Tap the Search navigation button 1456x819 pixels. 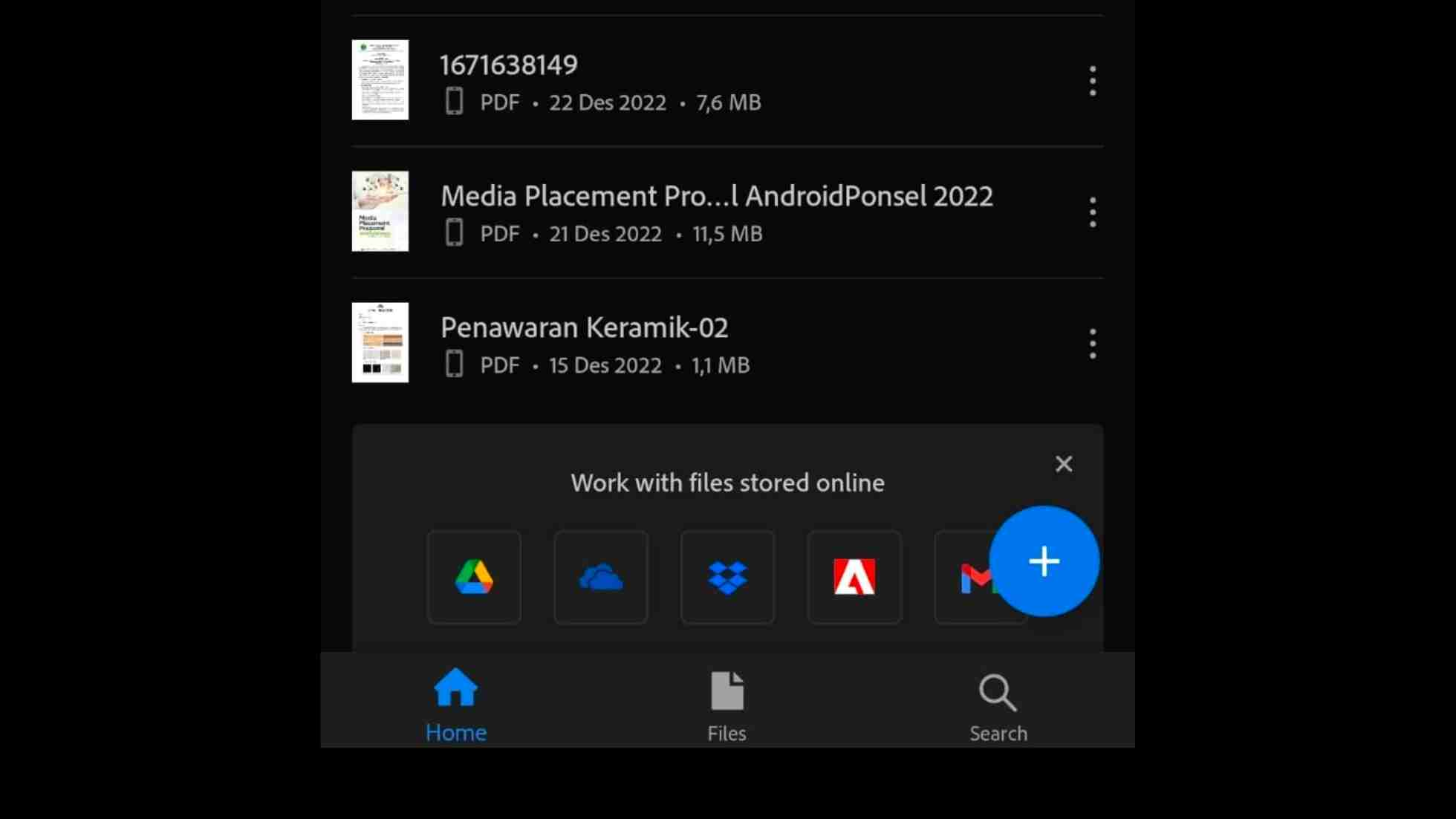pyautogui.click(x=998, y=705)
